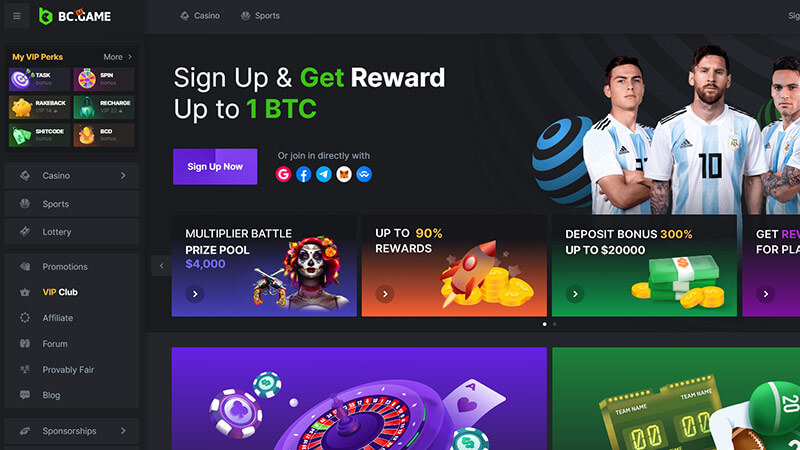Expand the Casino sidebar section
This screenshot has height=450, width=800.
tap(71, 176)
